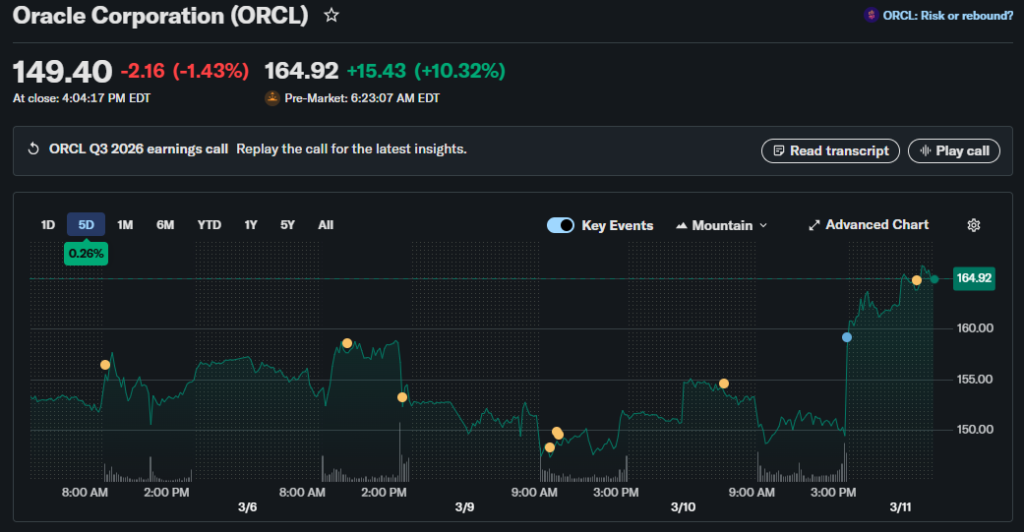Toggle the Key Events switch

tap(560, 225)
